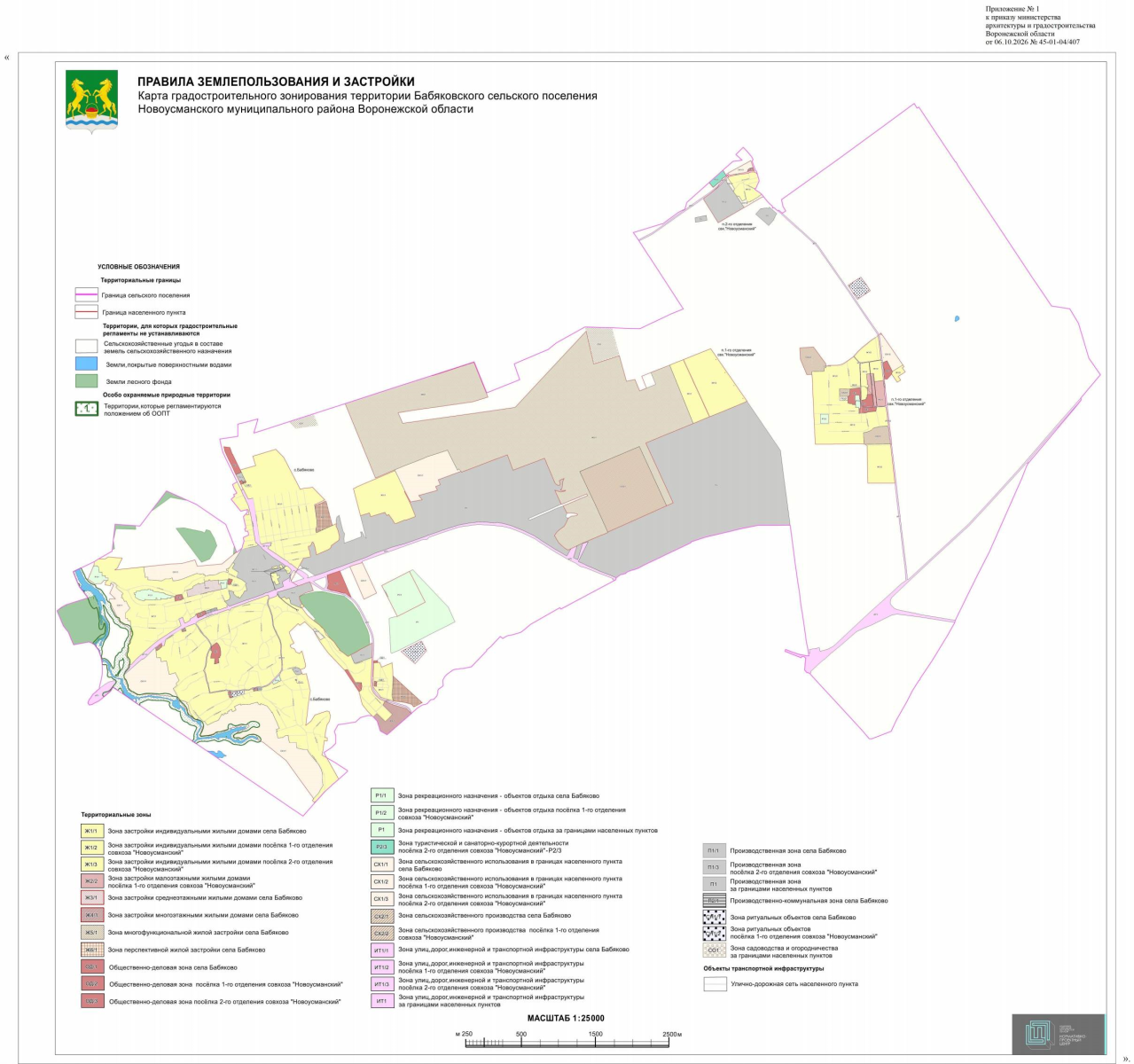Click the УСЛОВНЫЕ ОБОЗНАЧЕНИЯ legend heading
1134x1064 pixels.
point(139,266)
